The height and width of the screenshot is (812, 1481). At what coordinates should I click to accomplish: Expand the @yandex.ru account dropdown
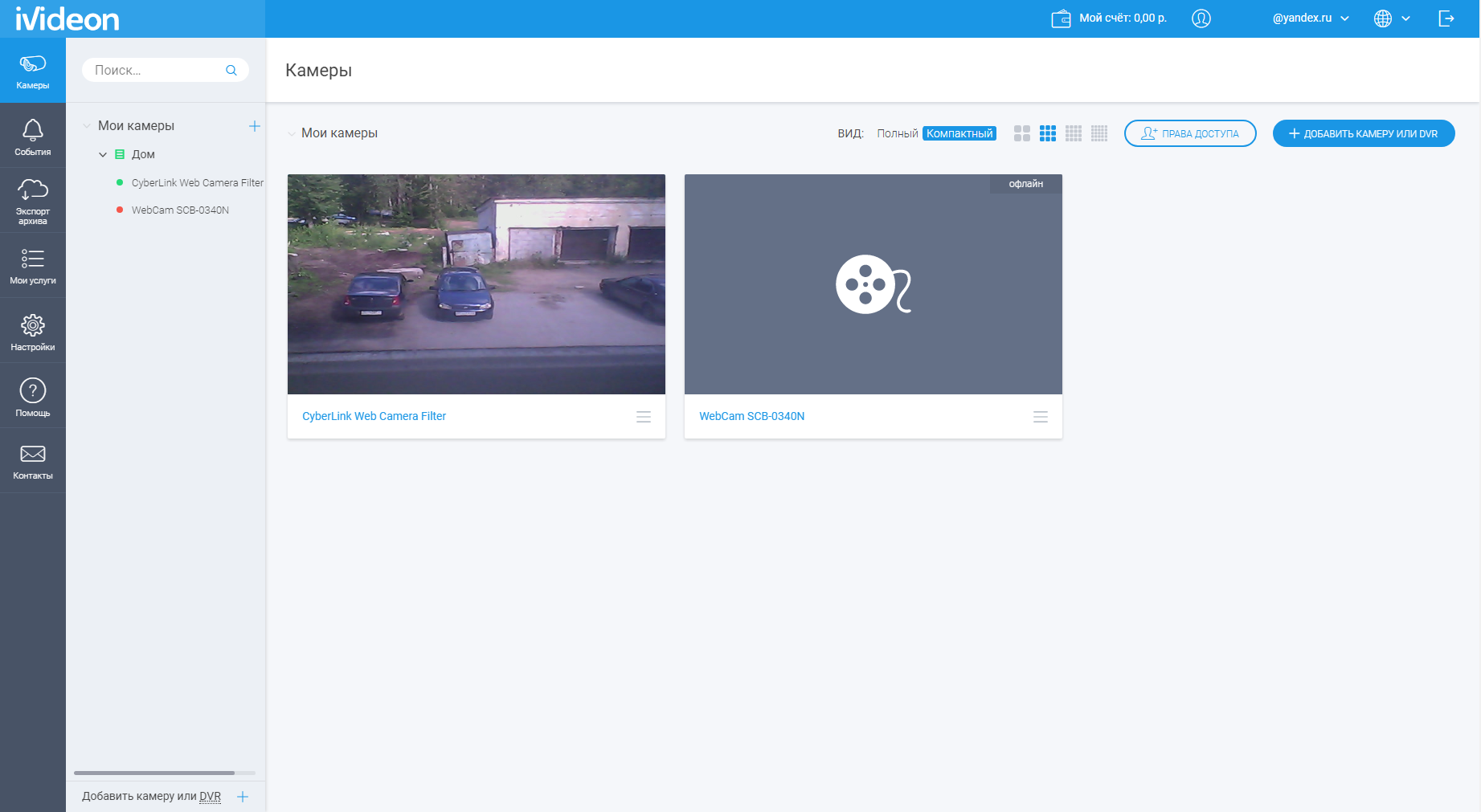[1310, 18]
